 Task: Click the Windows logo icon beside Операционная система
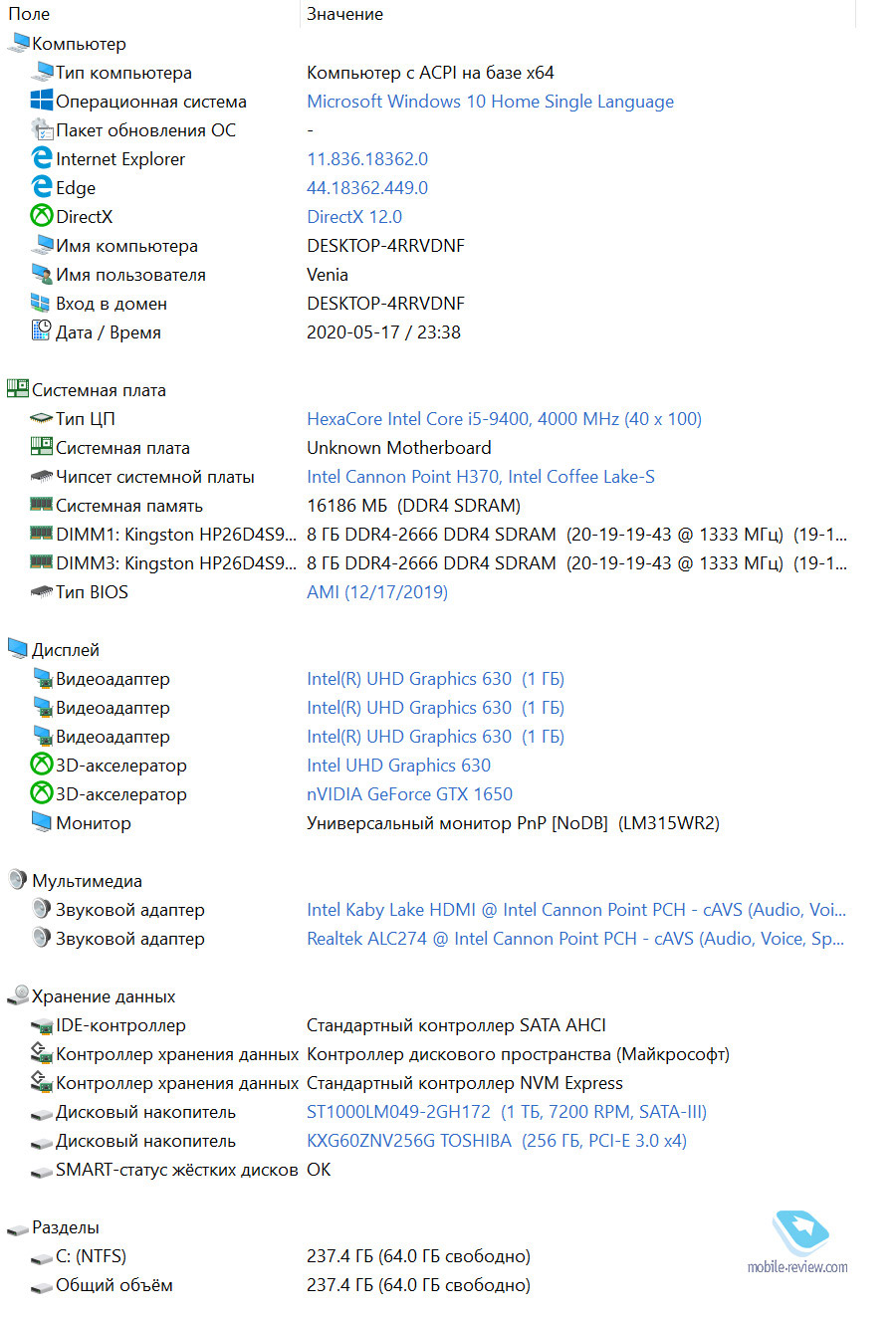pyautogui.click(x=42, y=101)
